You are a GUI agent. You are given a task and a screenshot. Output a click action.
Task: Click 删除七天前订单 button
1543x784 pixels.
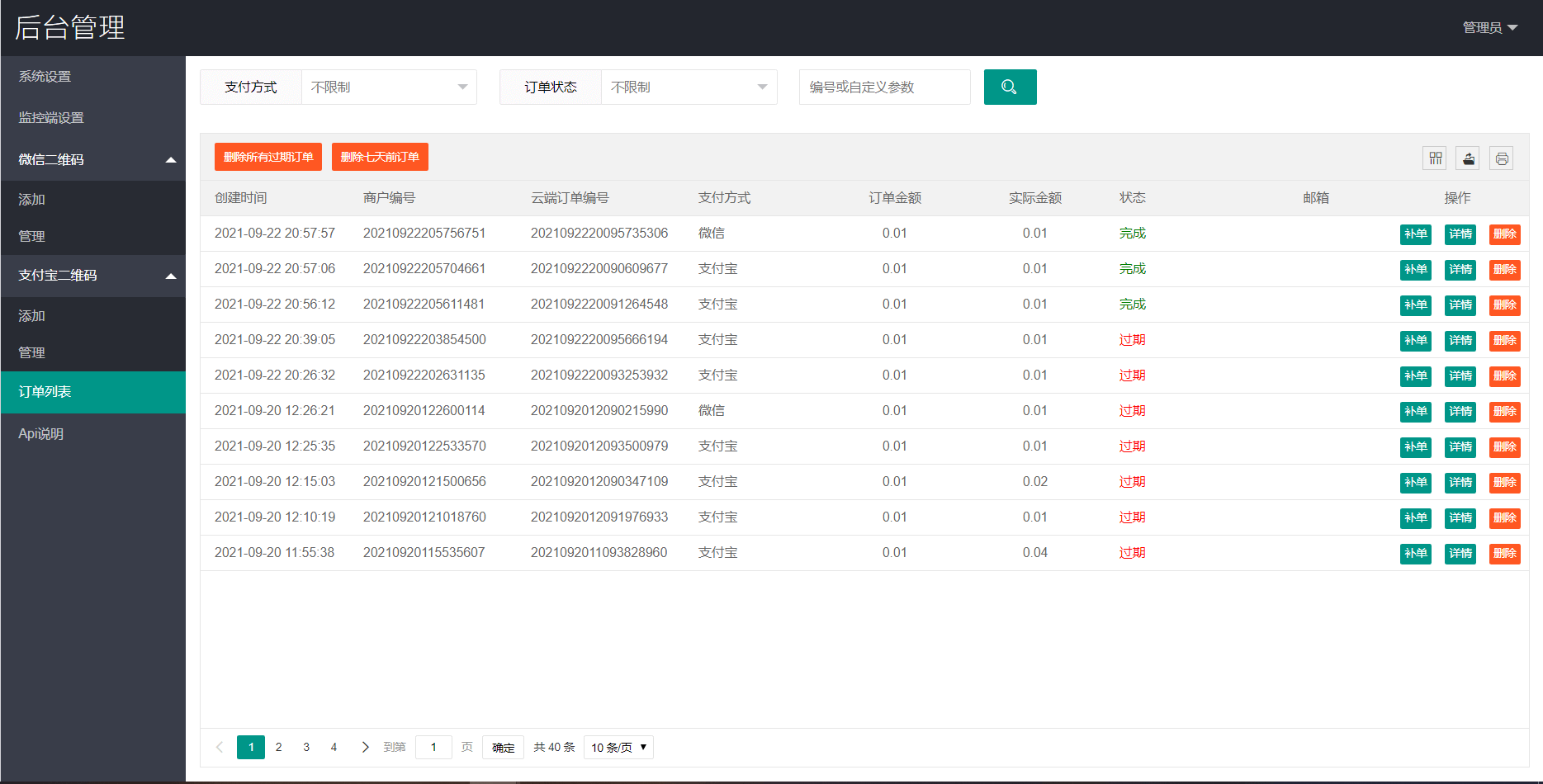click(380, 157)
